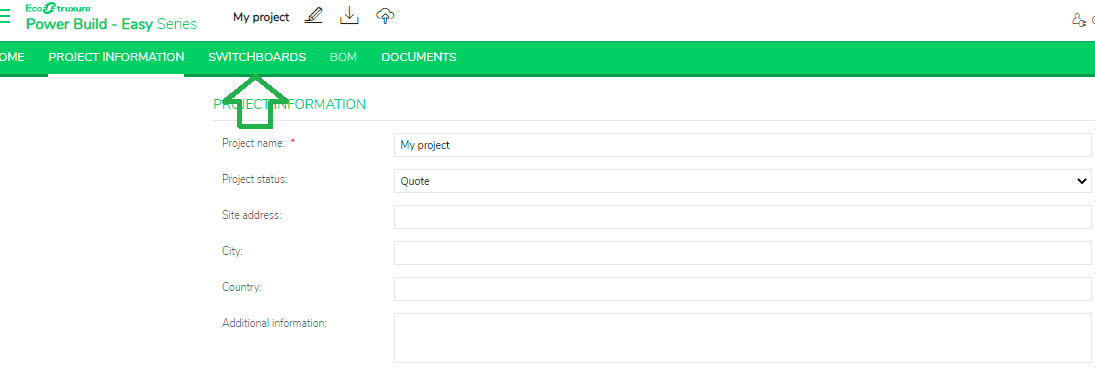1095x387 pixels.
Task: Click the Country input field
Action: (x=742, y=289)
